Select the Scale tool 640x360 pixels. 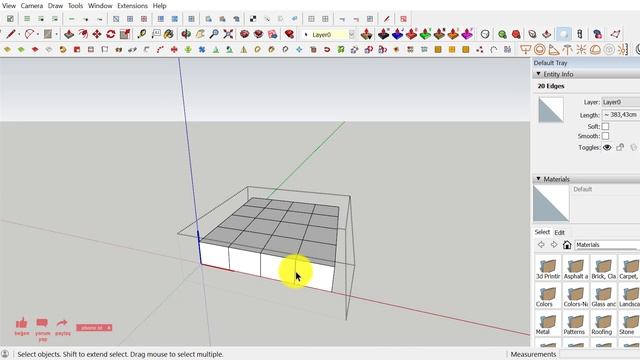click(x=125, y=34)
